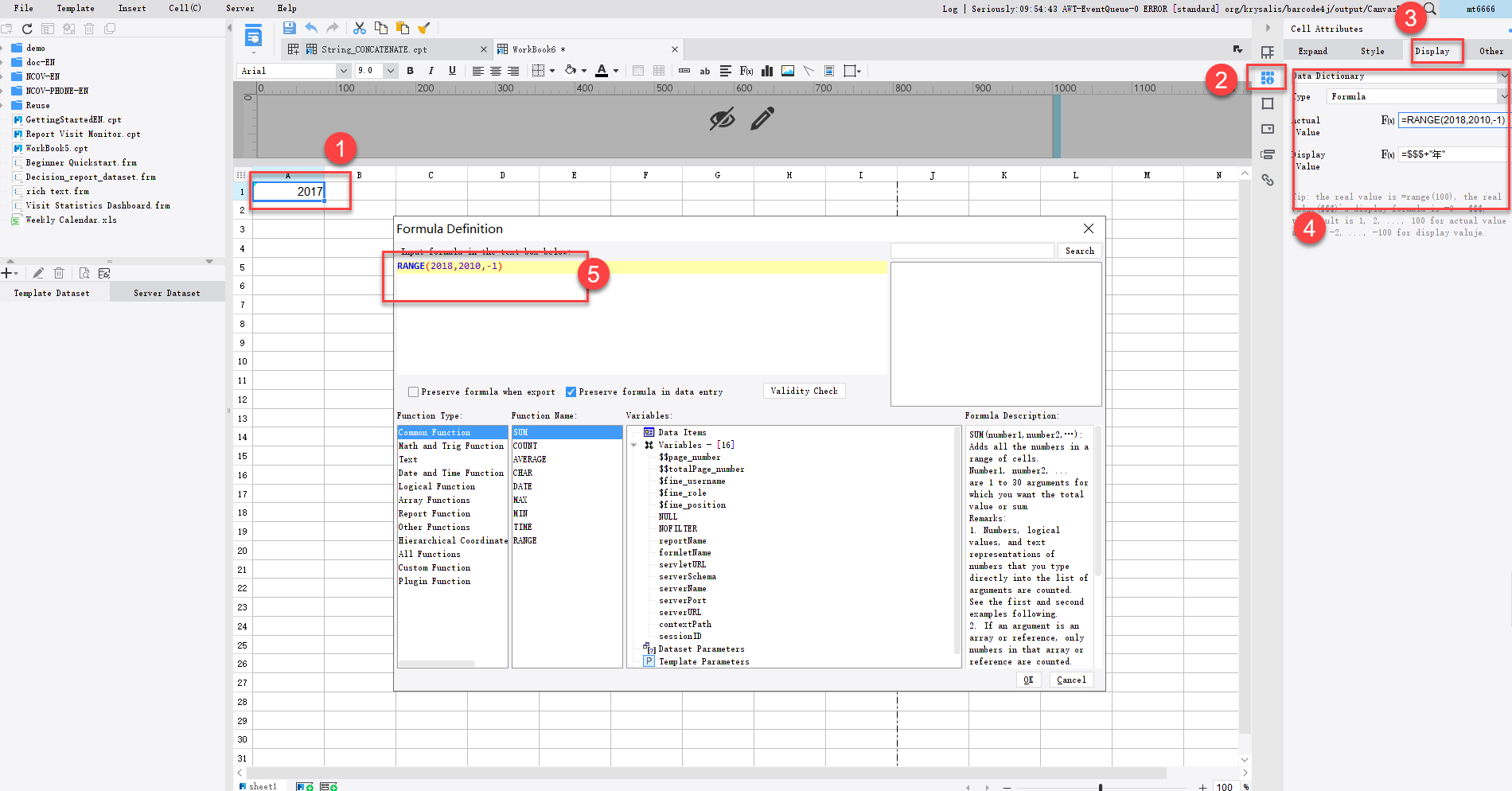Open the hyperlink panel using the chain icon
The width and height of the screenshot is (1512, 791).
[1268, 181]
